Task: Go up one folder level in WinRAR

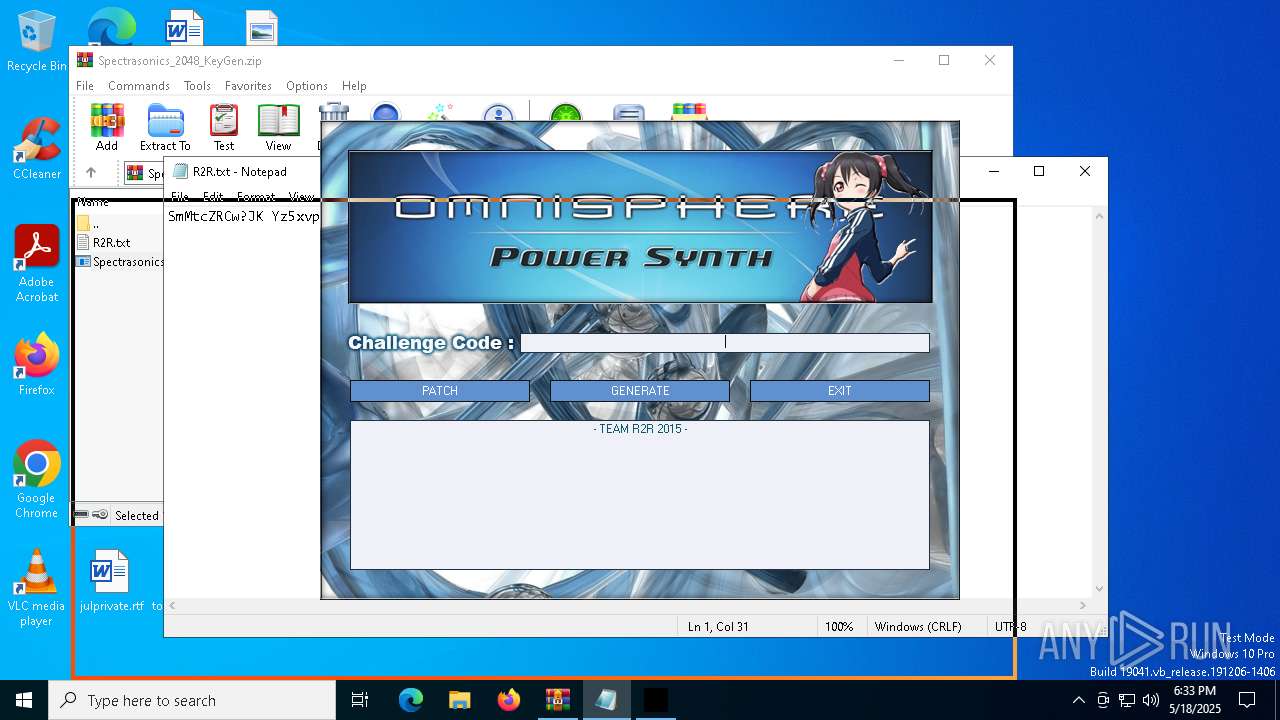Action: [90, 172]
